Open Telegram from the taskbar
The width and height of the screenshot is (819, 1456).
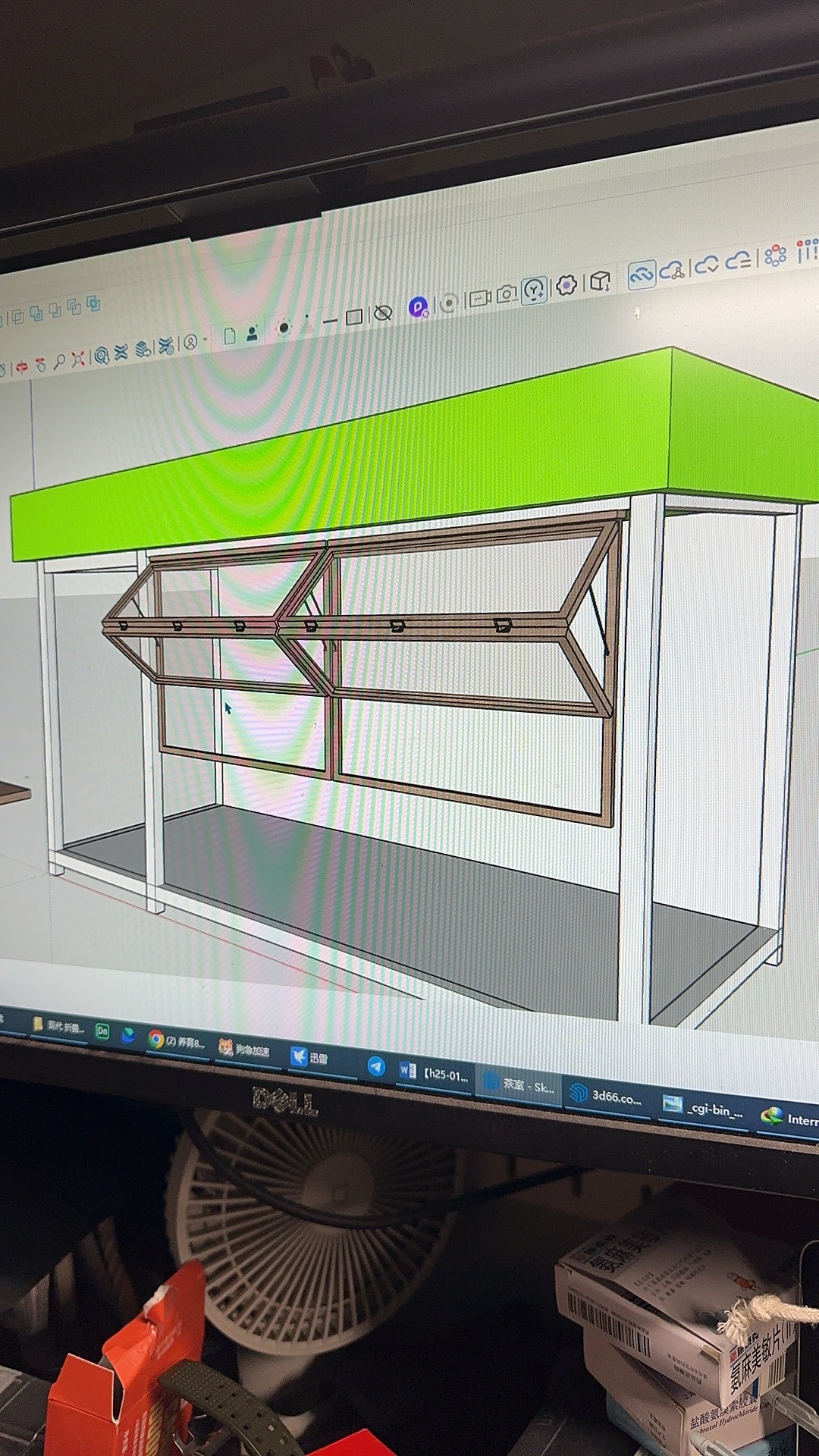tap(376, 1066)
